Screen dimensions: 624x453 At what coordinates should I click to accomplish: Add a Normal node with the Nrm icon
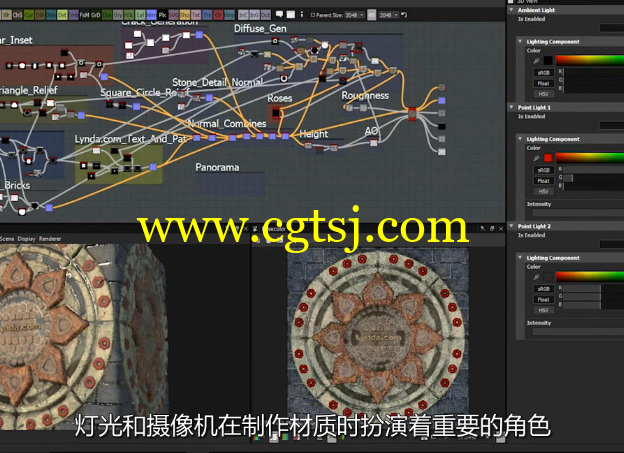click(151, 15)
